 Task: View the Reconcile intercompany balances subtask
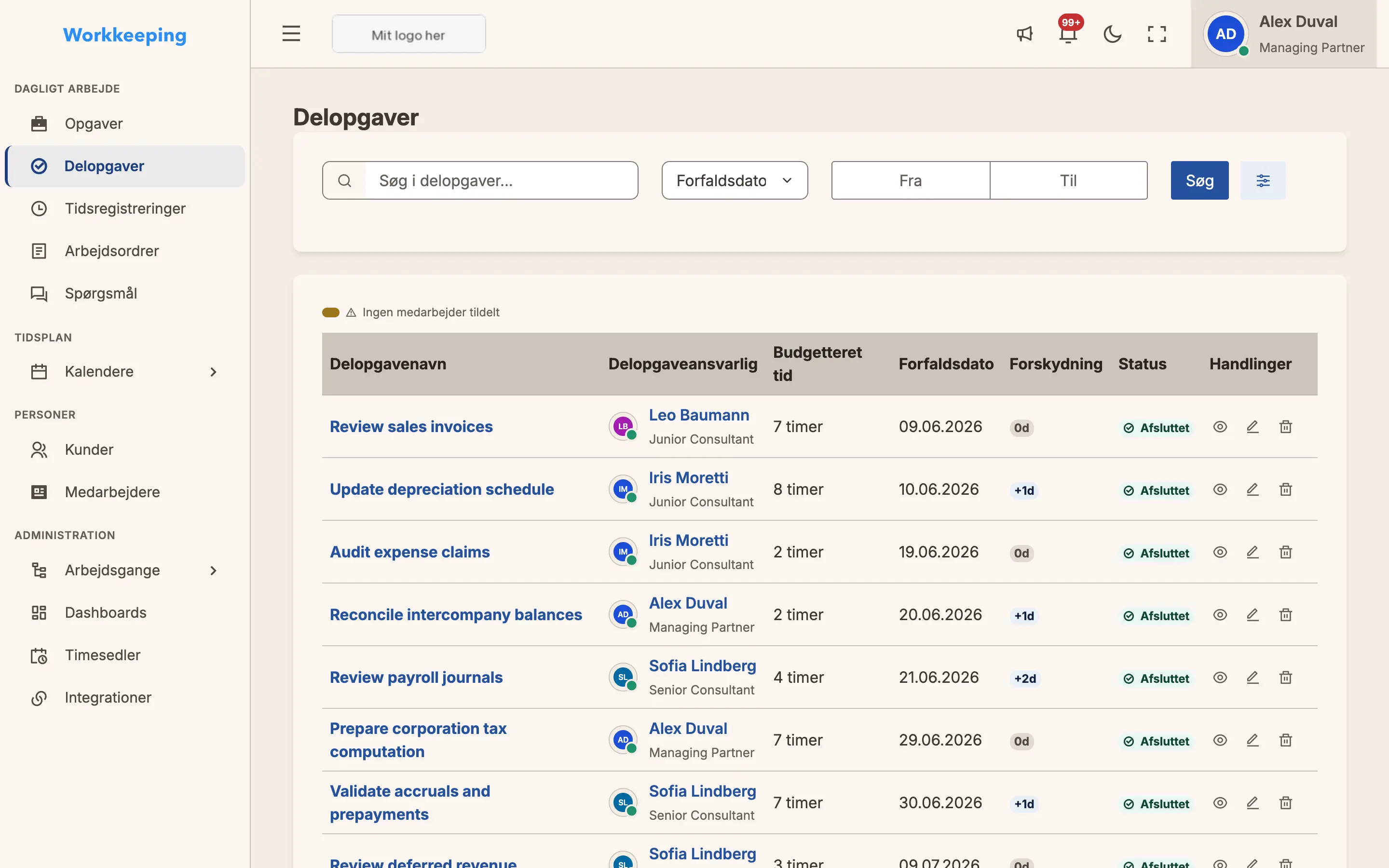pyautogui.click(x=1220, y=615)
